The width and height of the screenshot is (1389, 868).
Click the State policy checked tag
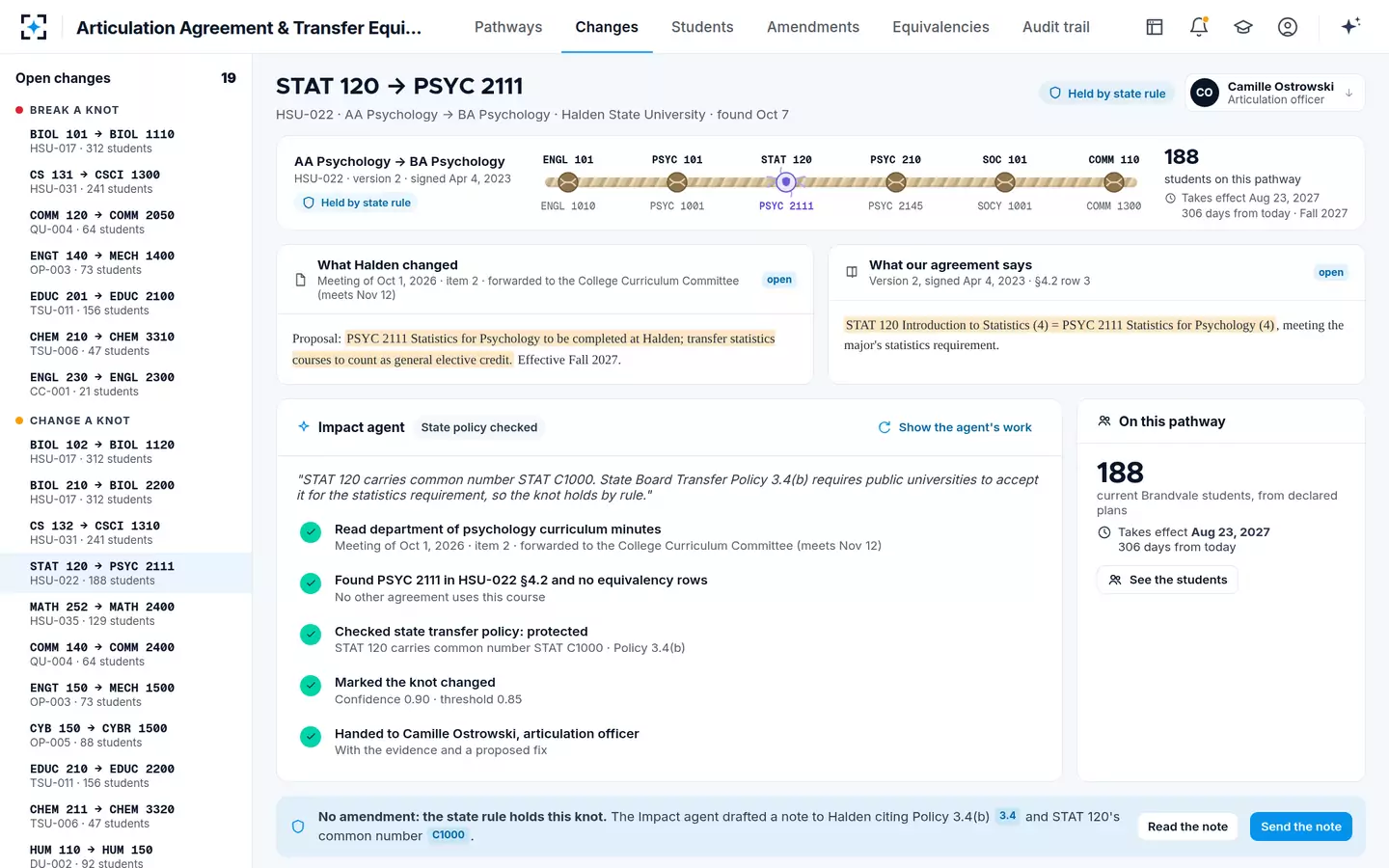click(x=479, y=427)
